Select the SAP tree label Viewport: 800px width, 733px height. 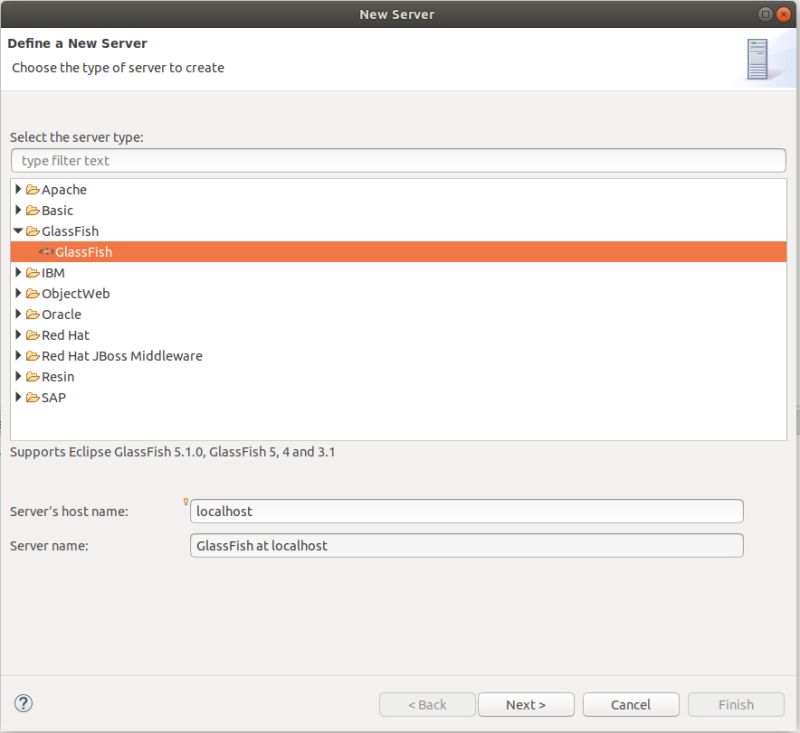coord(54,398)
